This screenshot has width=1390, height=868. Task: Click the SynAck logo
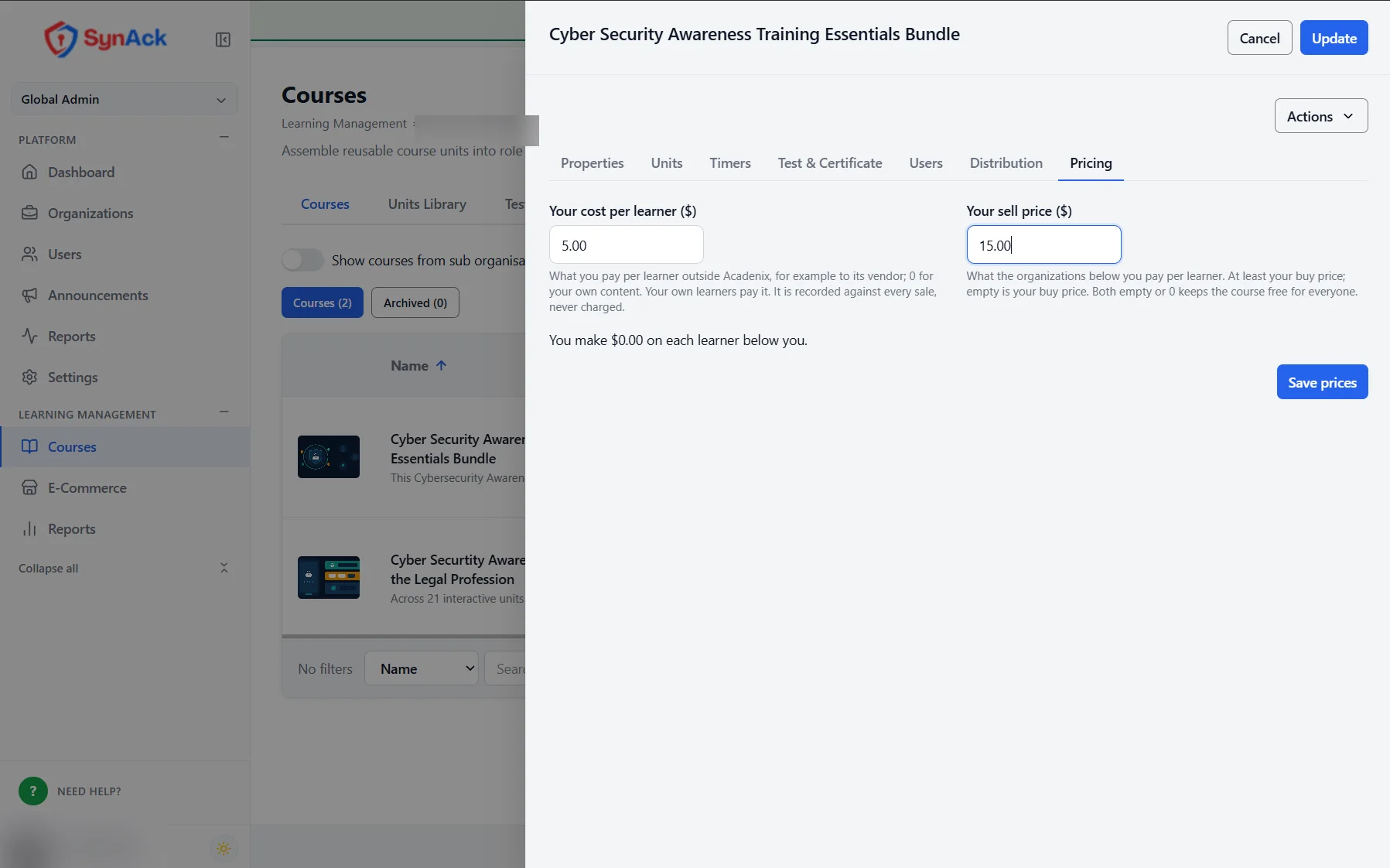click(104, 38)
